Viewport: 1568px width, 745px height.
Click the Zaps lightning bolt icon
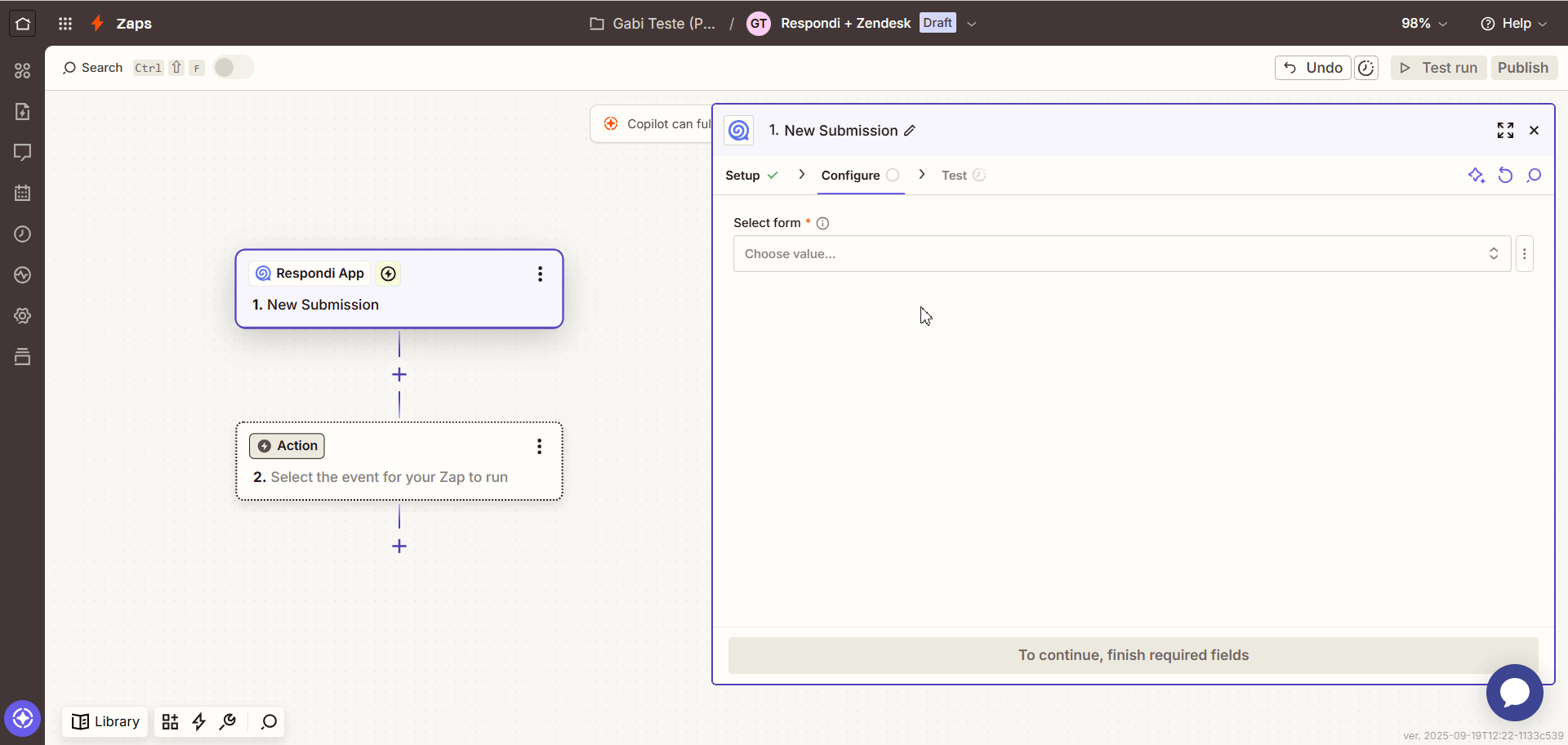[x=98, y=23]
